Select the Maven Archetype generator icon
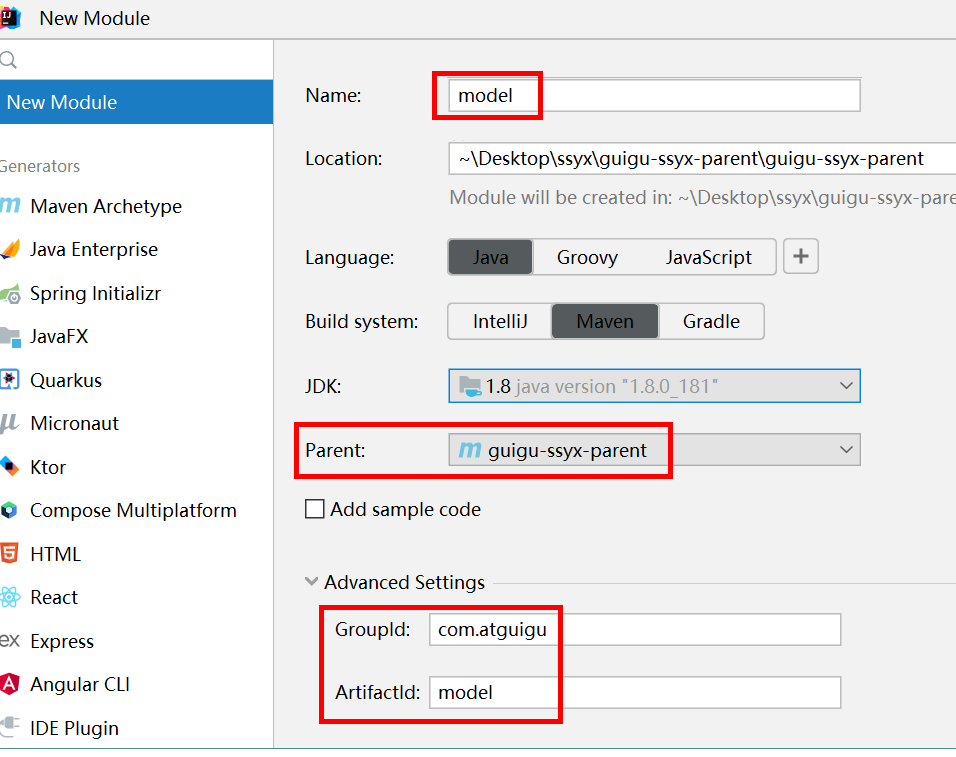Image resolution: width=956 pixels, height=757 pixels. 10,207
